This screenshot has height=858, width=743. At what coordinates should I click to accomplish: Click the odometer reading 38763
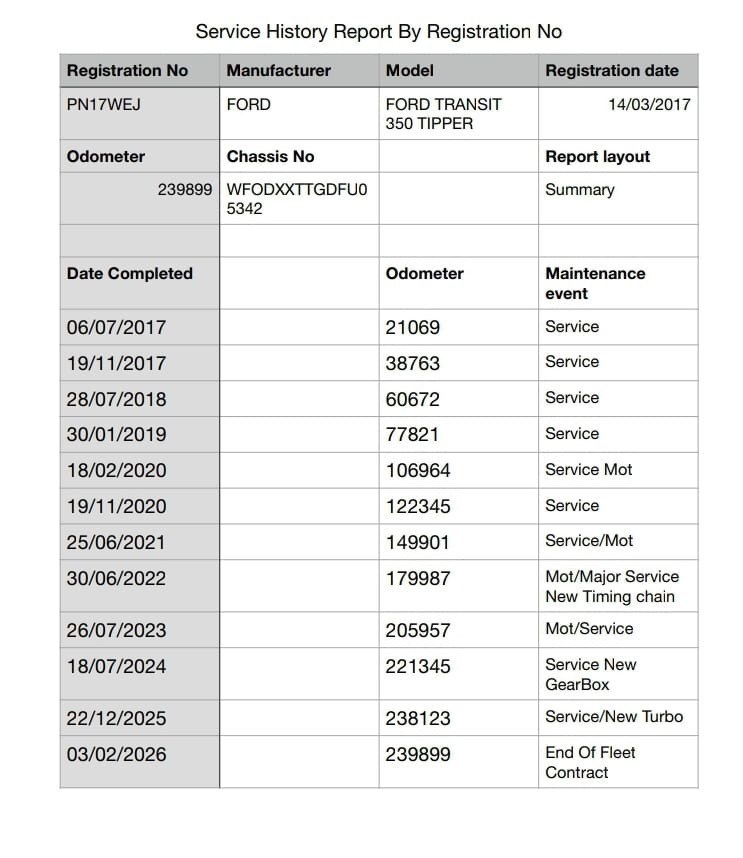413,363
